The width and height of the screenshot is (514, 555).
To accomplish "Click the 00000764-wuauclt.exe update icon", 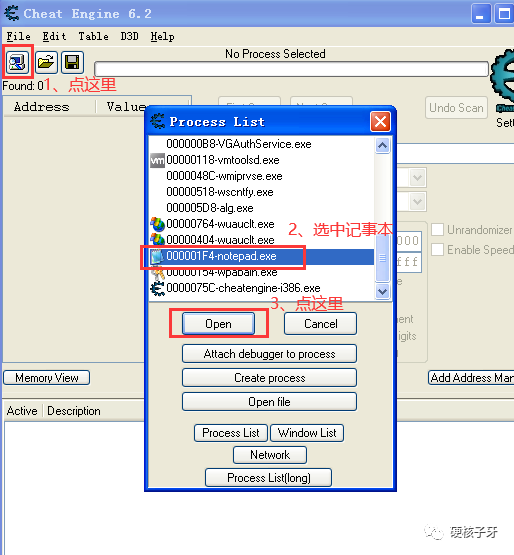I will 157,224.
